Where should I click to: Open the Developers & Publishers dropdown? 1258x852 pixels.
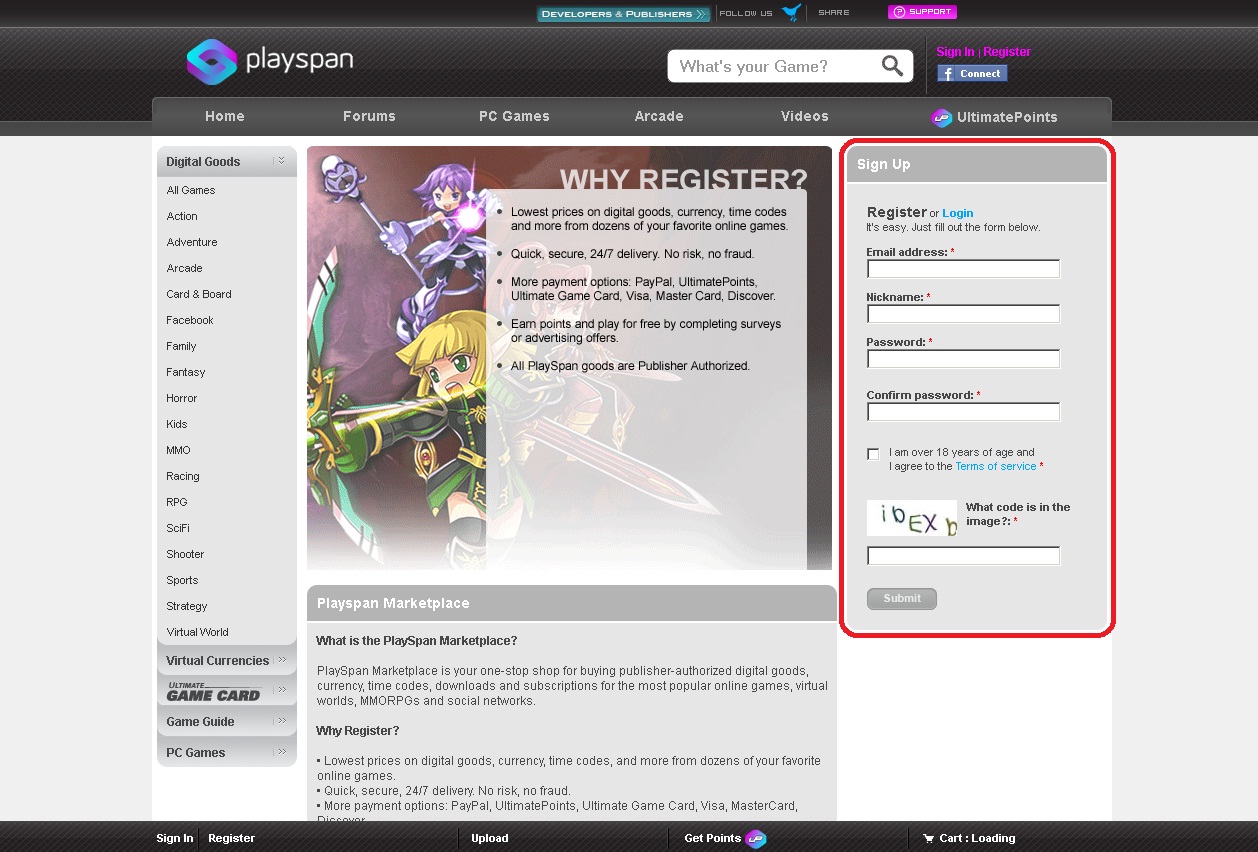point(623,14)
